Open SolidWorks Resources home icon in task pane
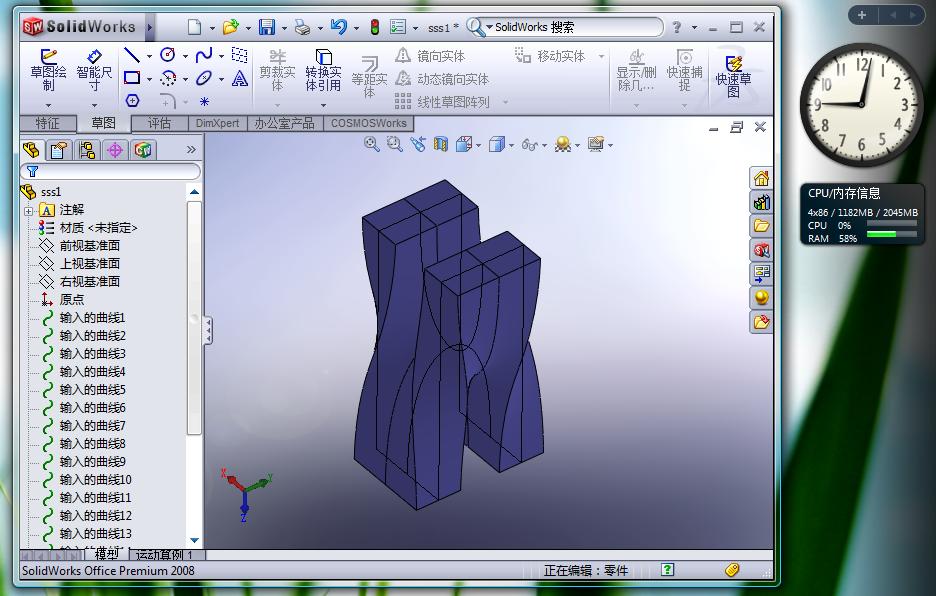The width and height of the screenshot is (936, 596). pos(761,178)
